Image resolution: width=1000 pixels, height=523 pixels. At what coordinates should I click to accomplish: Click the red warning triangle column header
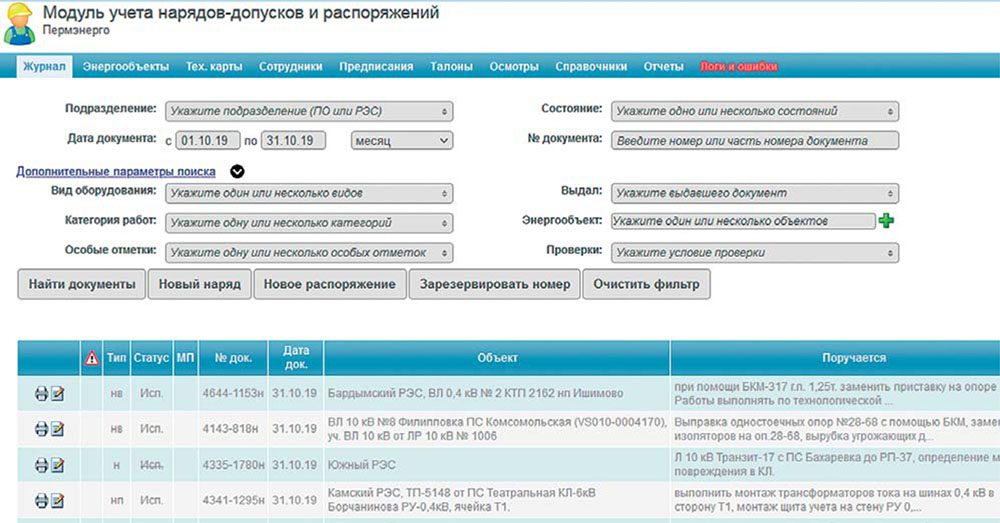[x=91, y=357]
